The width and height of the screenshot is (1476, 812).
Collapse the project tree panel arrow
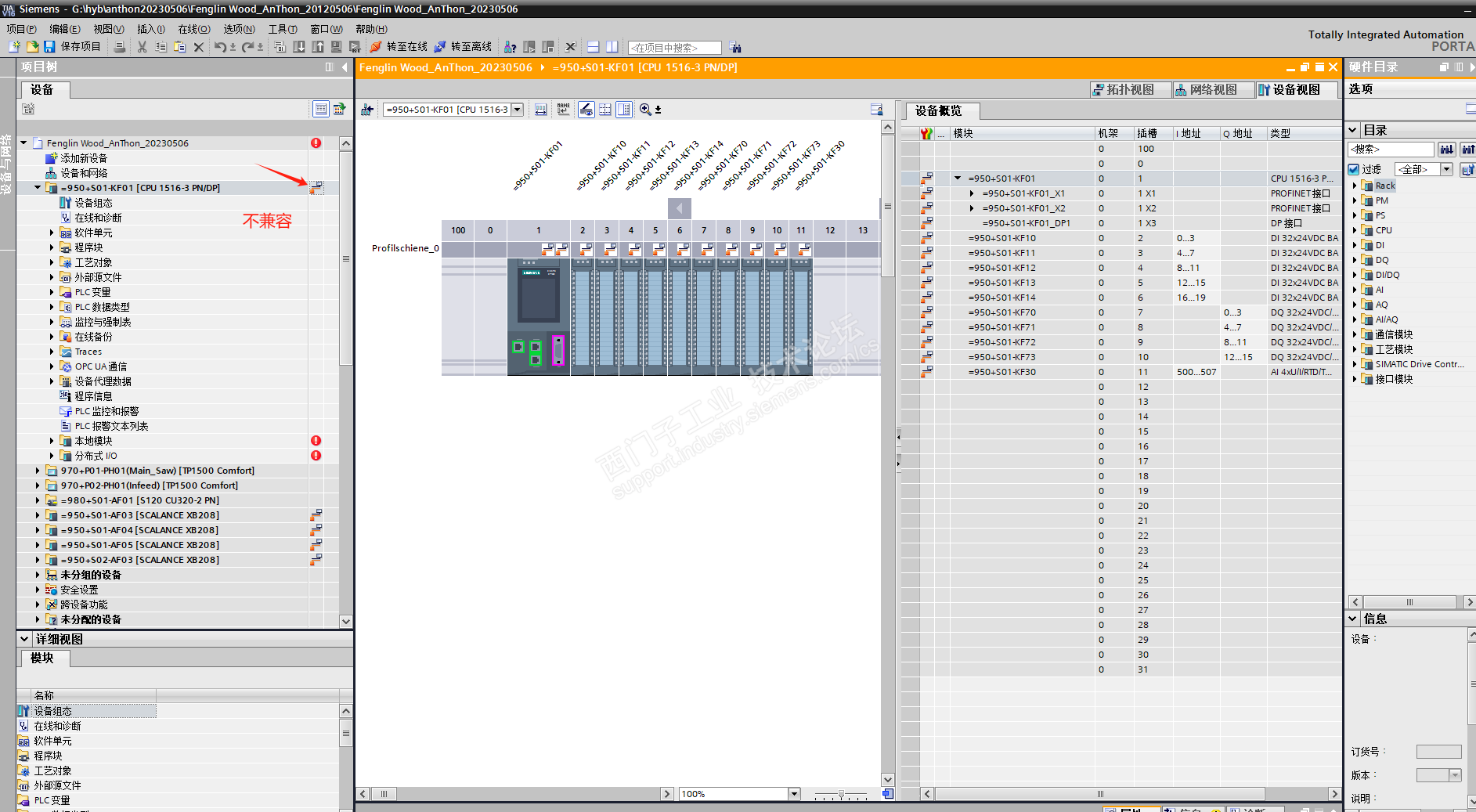tap(345, 67)
